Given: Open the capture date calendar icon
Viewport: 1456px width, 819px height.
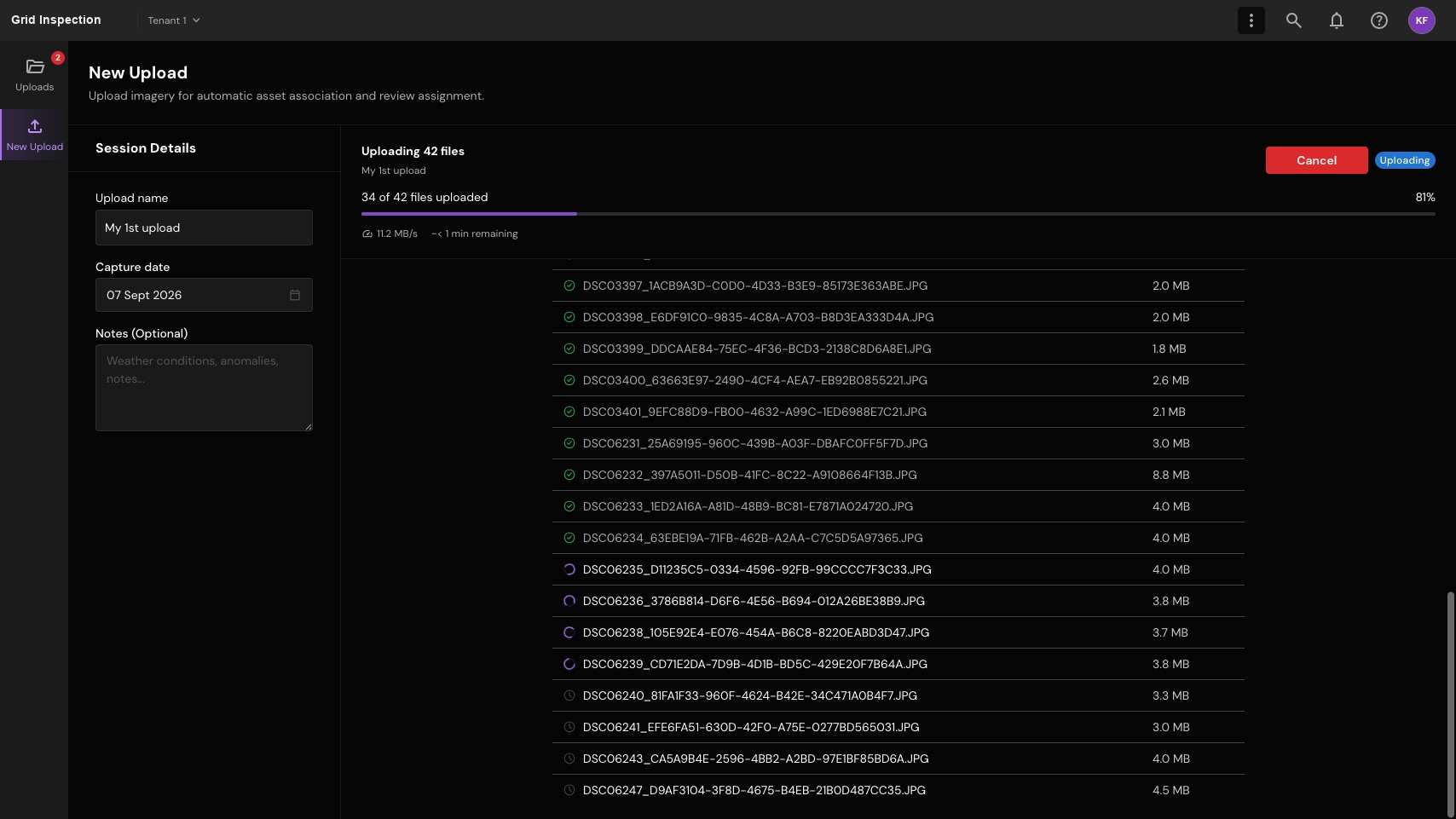Looking at the screenshot, I should (x=295, y=295).
